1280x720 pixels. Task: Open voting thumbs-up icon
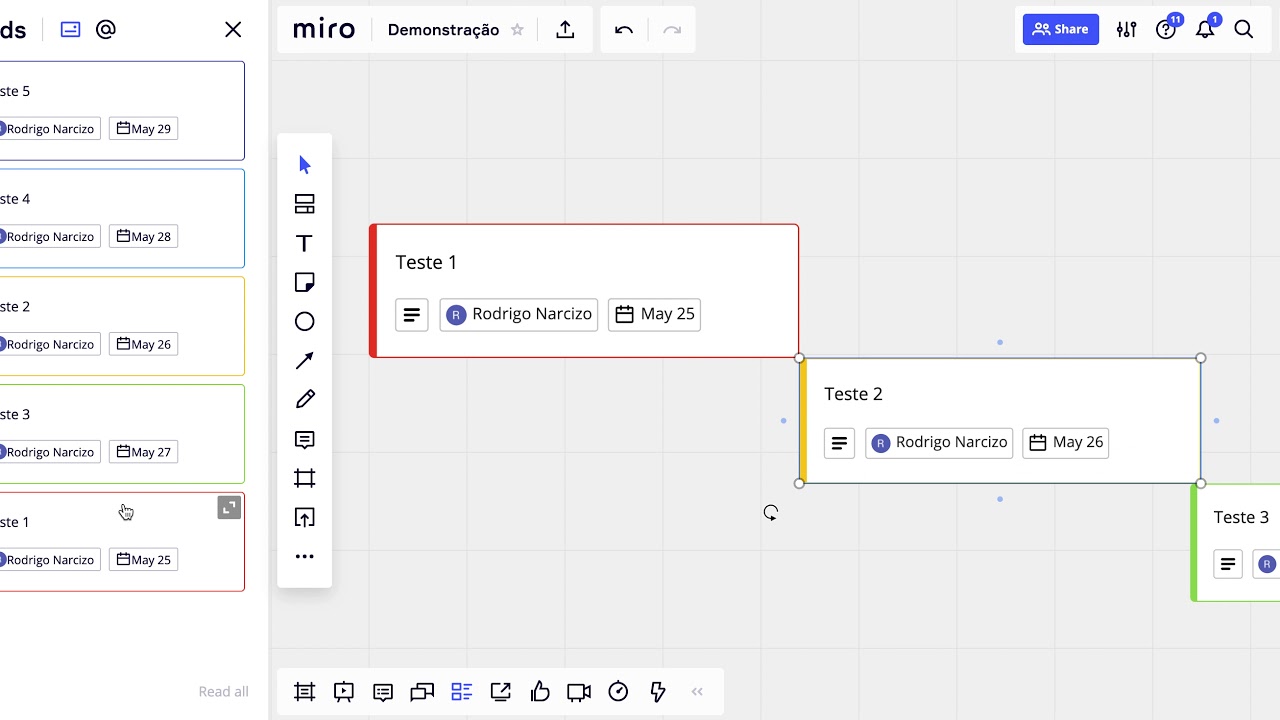pyautogui.click(x=540, y=691)
